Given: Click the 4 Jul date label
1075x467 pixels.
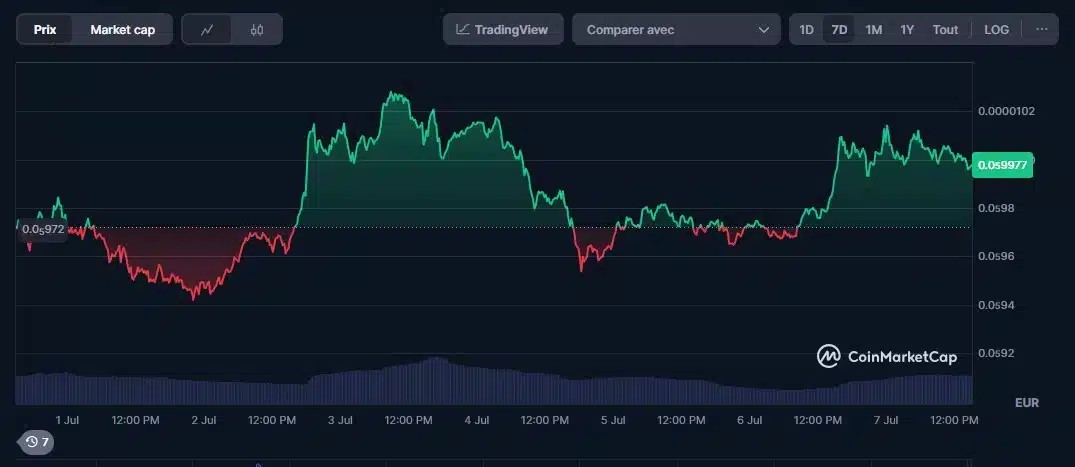Looking at the screenshot, I should (476, 420).
